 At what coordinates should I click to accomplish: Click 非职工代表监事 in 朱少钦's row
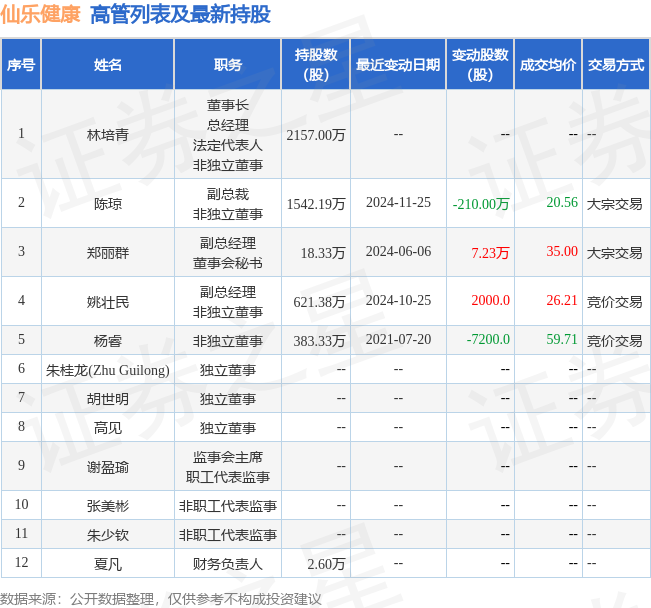pos(228,535)
